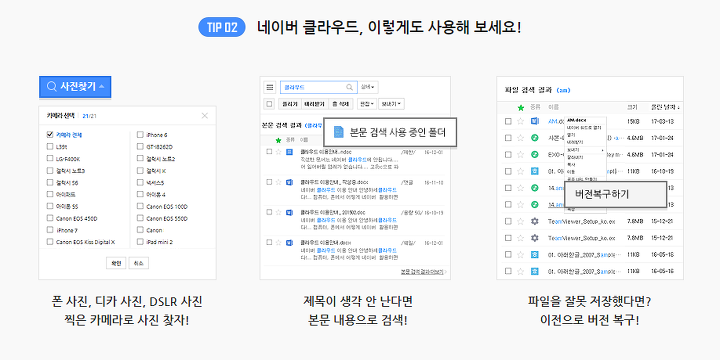Select the AM.docx row checkbox

pos(508,121)
